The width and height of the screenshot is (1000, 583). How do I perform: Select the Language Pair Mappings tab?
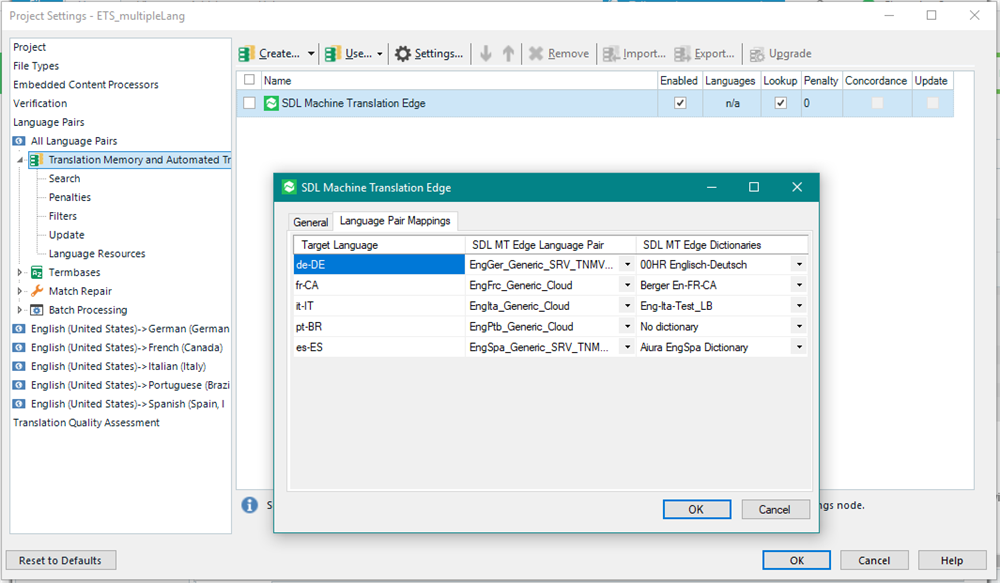[395, 221]
